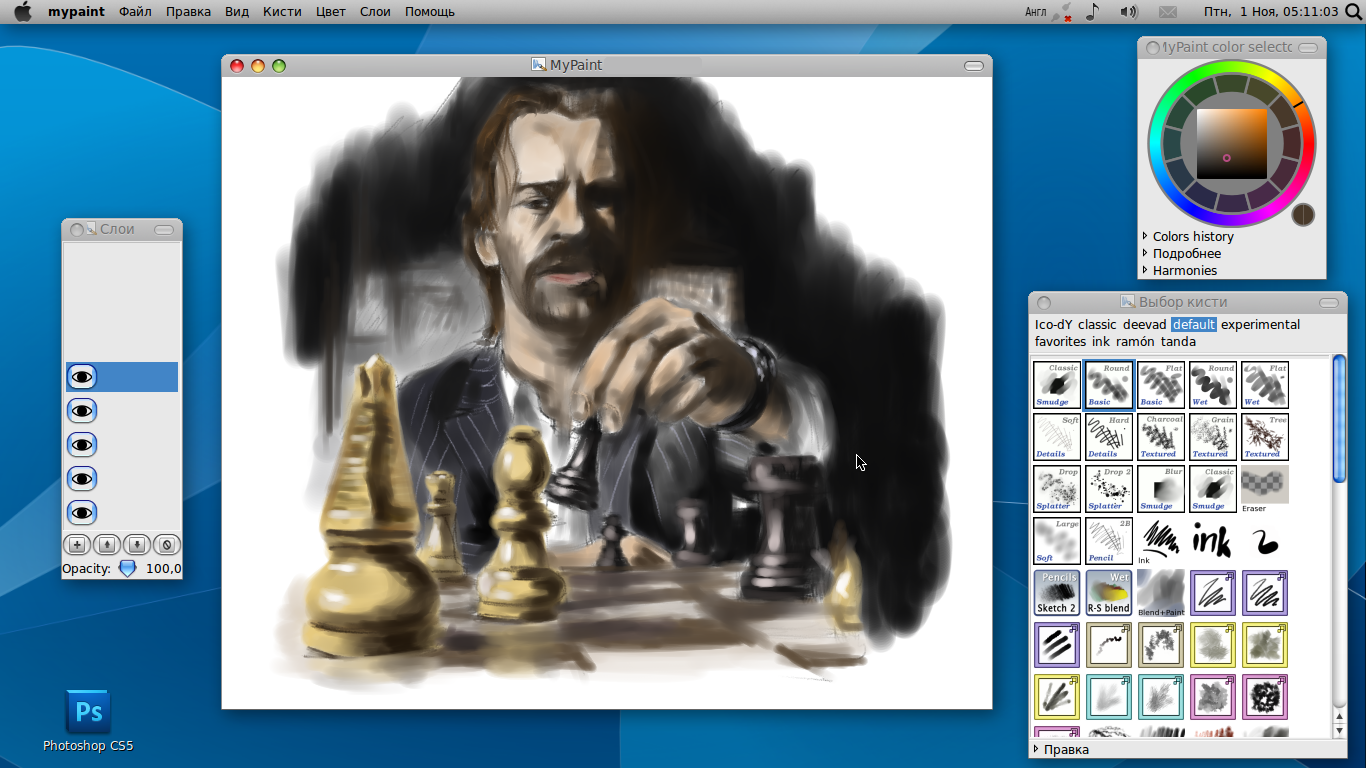Image resolution: width=1366 pixels, height=768 pixels.
Task: Click the volume icon in menu bar
Action: pyautogui.click(x=1128, y=12)
